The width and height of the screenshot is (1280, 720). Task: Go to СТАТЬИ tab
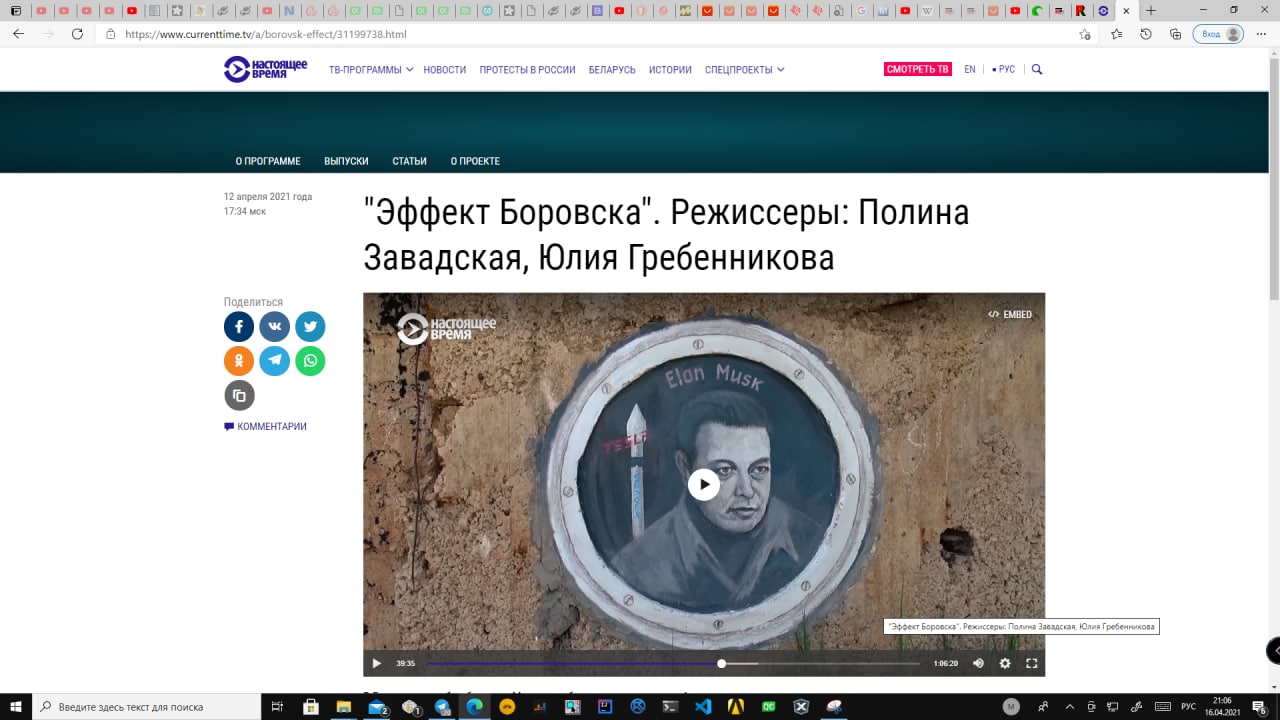[409, 161]
